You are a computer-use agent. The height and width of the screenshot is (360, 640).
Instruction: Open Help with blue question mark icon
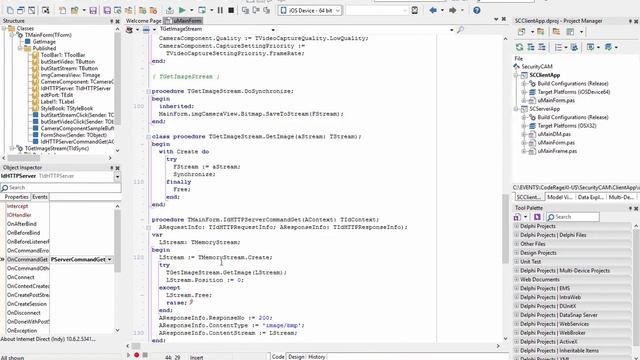[477, 10]
